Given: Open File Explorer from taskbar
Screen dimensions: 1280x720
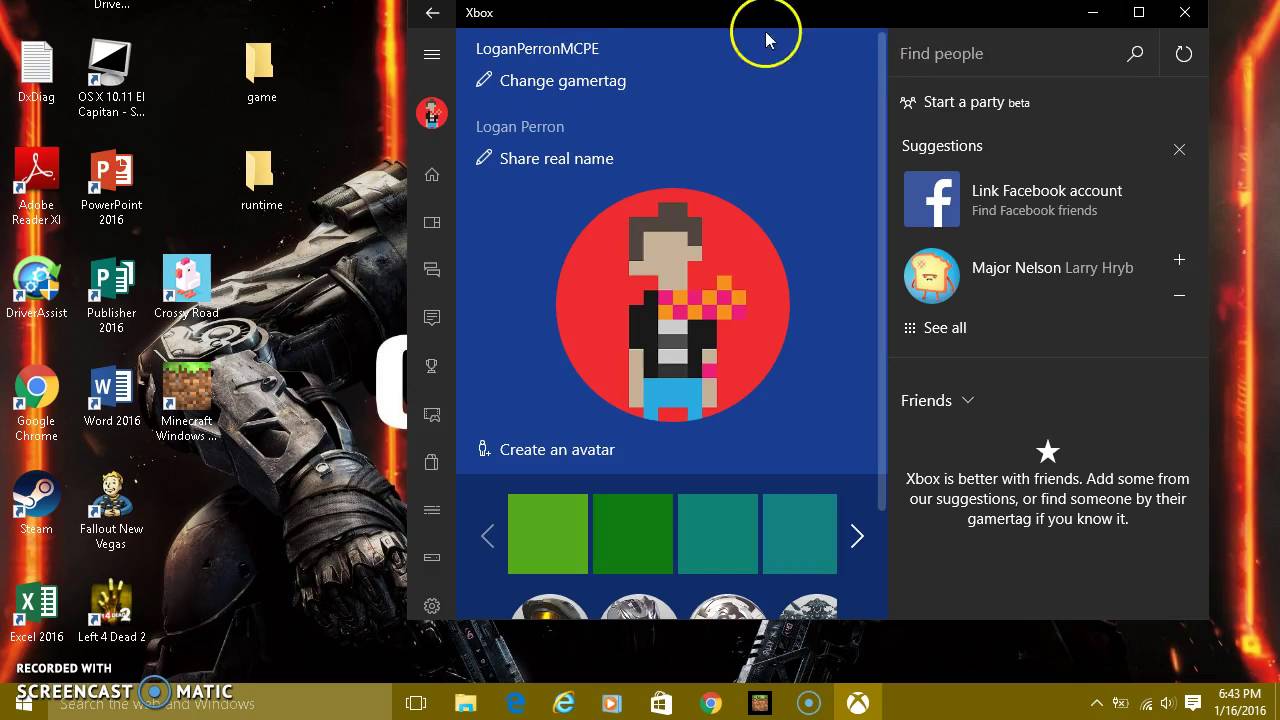Looking at the screenshot, I should click(x=466, y=704).
